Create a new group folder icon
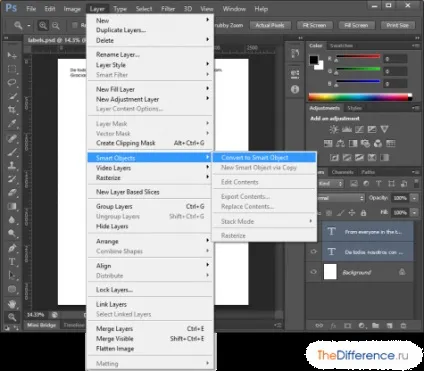This screenshot has height=371, width=424. pos(376,326)
